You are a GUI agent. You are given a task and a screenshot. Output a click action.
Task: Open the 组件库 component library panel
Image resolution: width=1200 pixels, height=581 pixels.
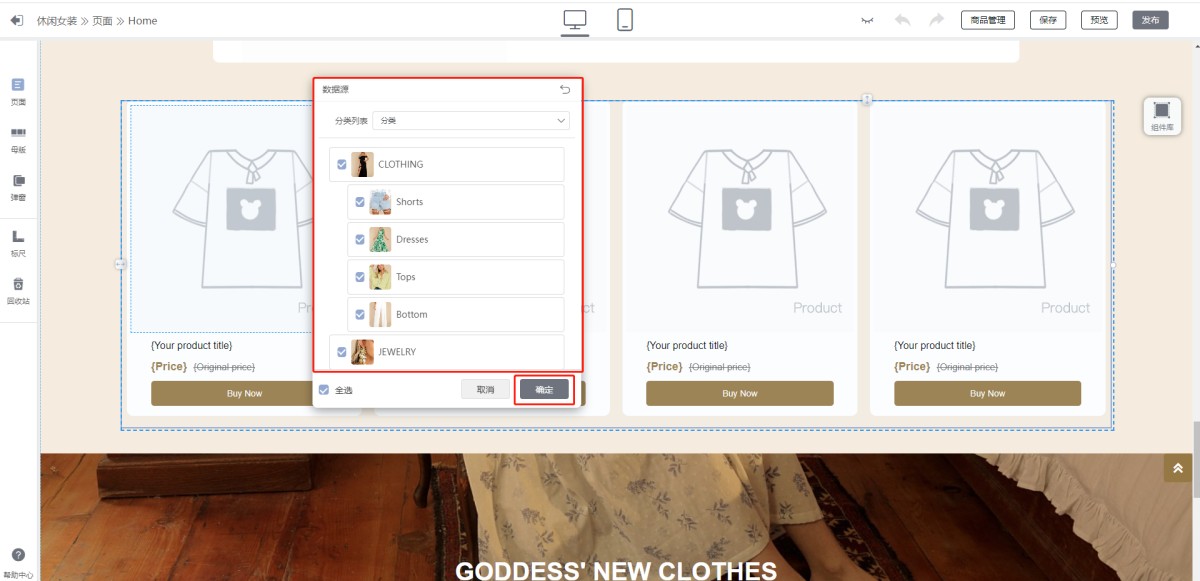(1161, 115)
